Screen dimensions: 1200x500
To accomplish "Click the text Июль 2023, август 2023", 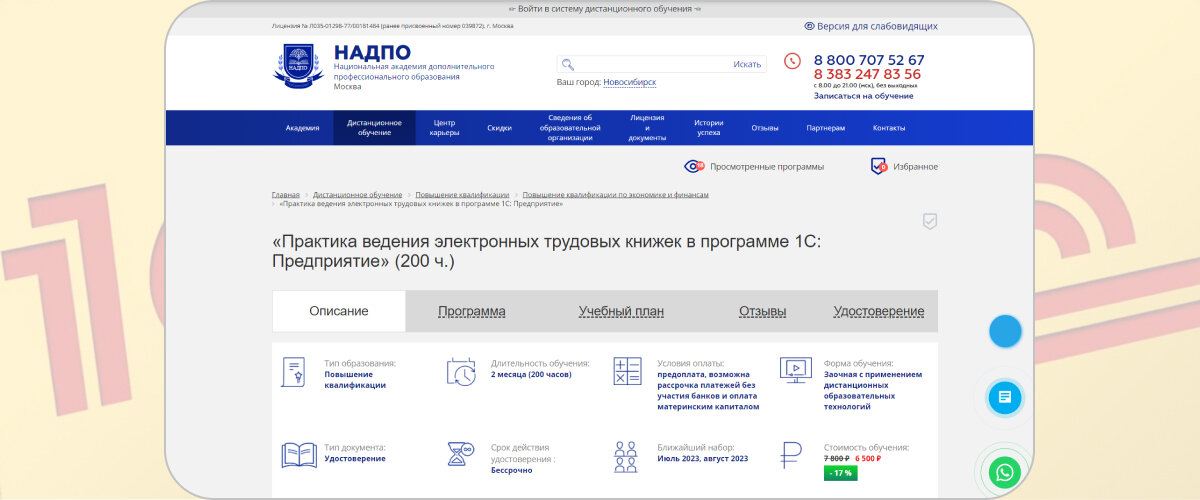I will [703, 458].
